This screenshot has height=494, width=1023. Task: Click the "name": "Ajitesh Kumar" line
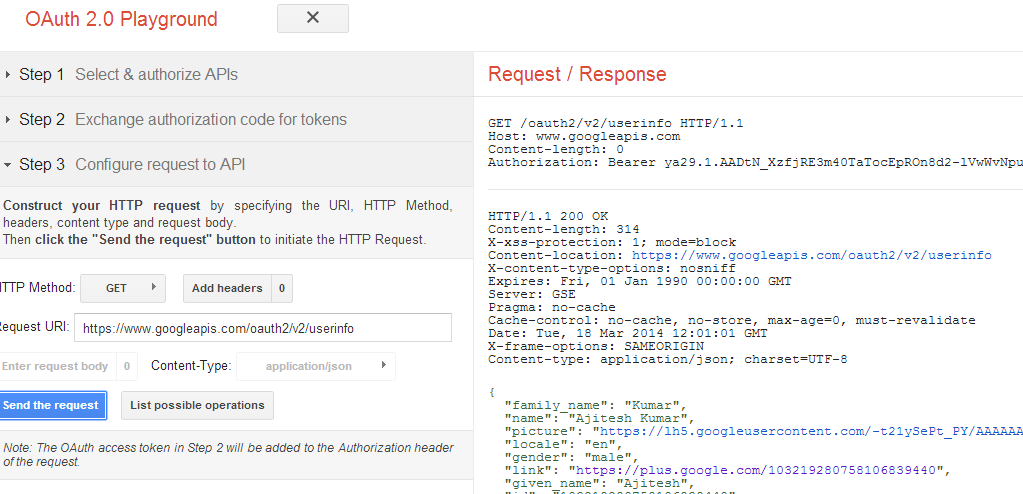(x=600, y=418)
